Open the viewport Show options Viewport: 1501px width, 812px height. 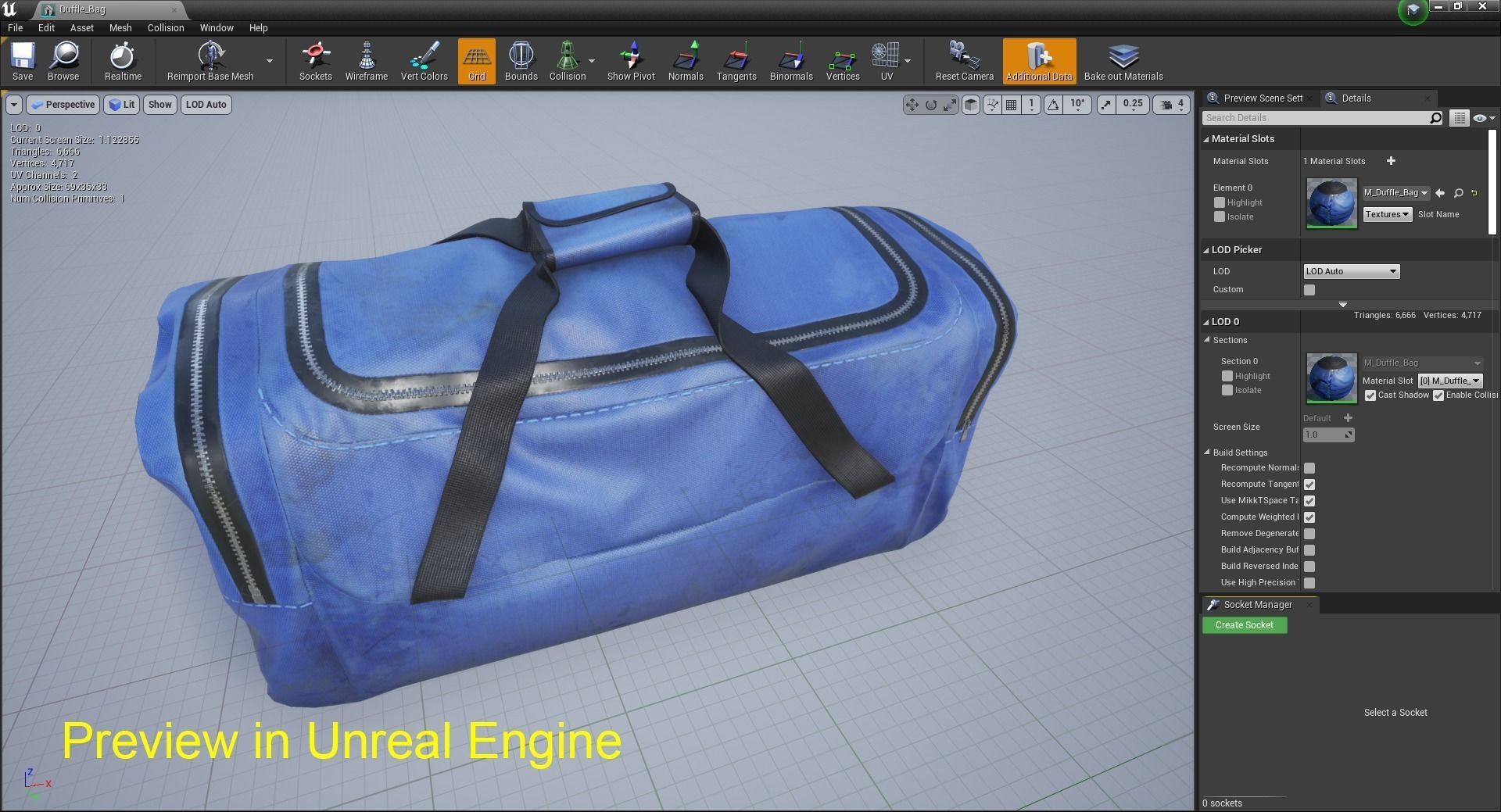tap(159, 105)
